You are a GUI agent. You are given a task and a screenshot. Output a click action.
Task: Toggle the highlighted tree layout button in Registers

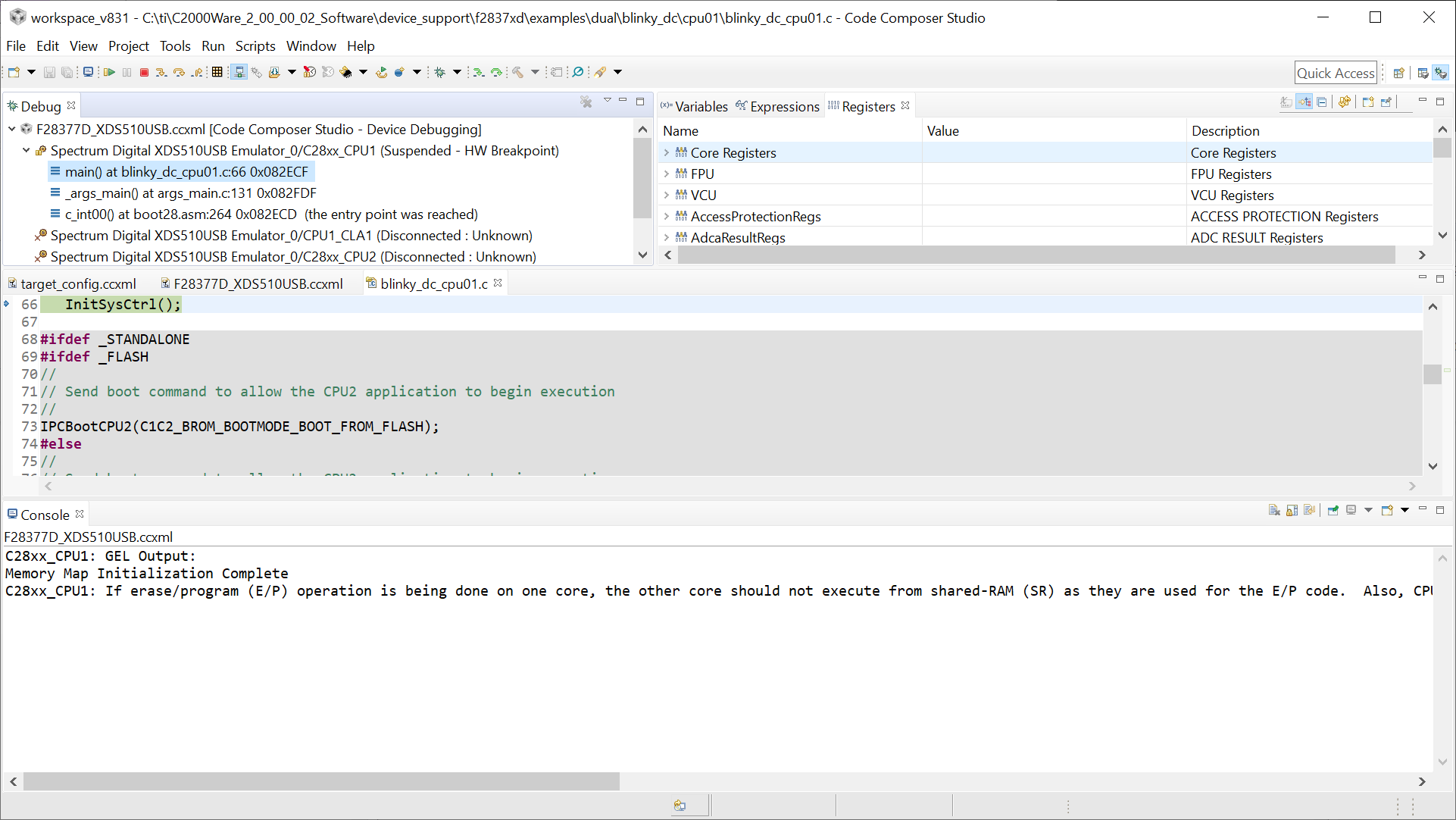tap(1304, 102)
